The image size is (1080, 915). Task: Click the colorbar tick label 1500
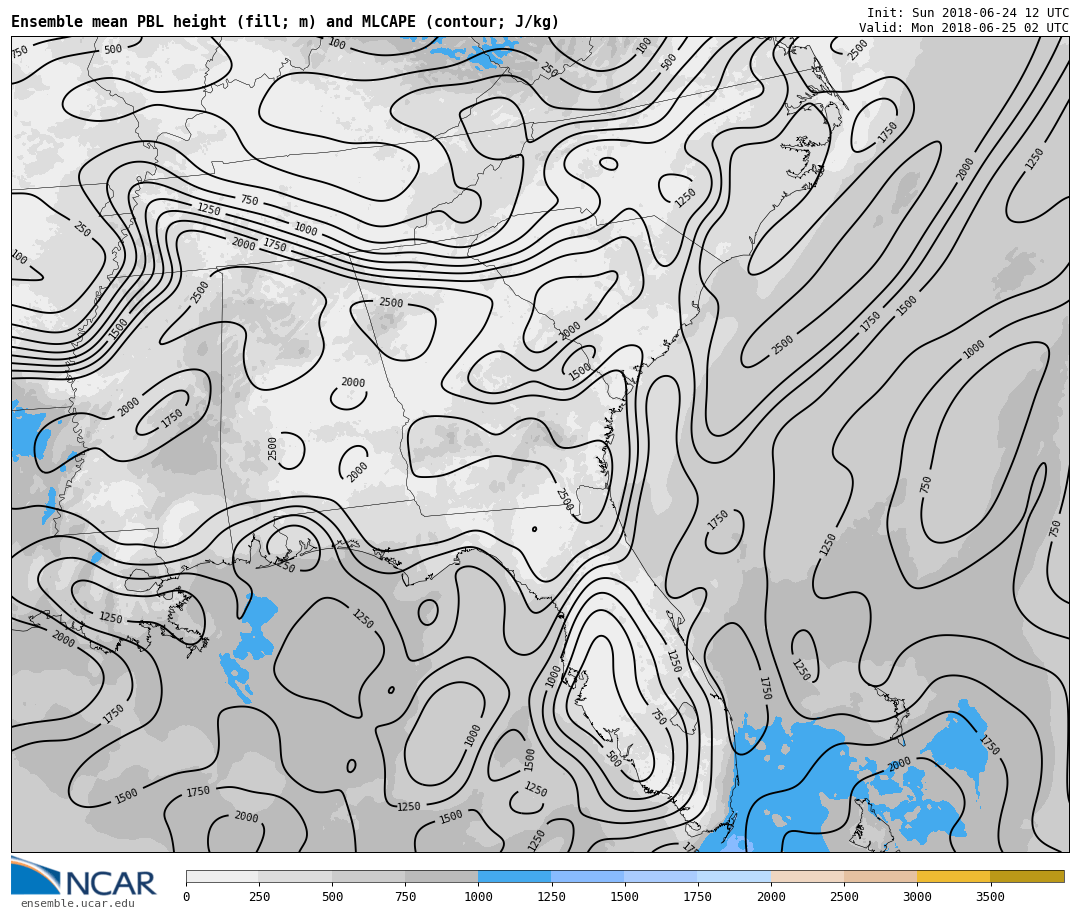[625, 896]
